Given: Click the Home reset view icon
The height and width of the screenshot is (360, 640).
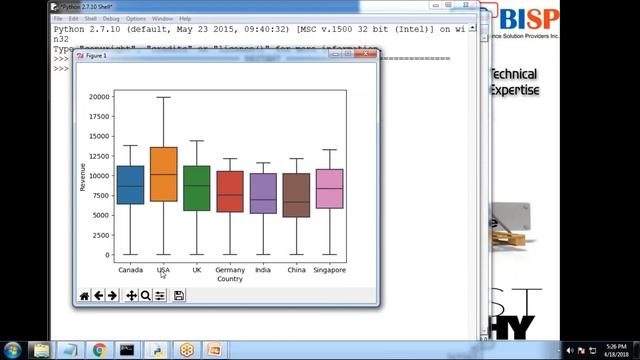Looking at the screenshot, I should [x=84, y=296].
